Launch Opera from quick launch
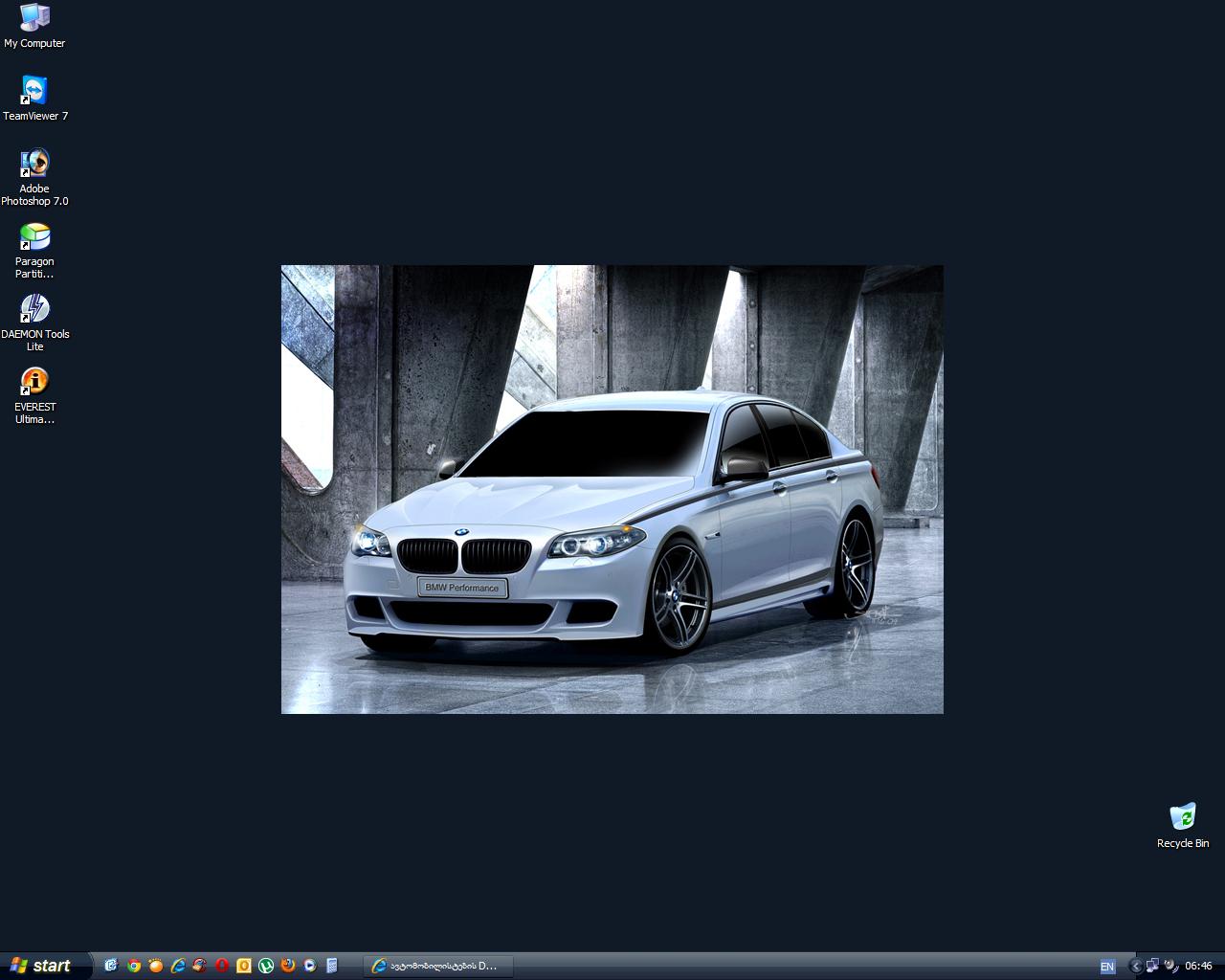Screen dimensions: 1225x980 point(222,966)
